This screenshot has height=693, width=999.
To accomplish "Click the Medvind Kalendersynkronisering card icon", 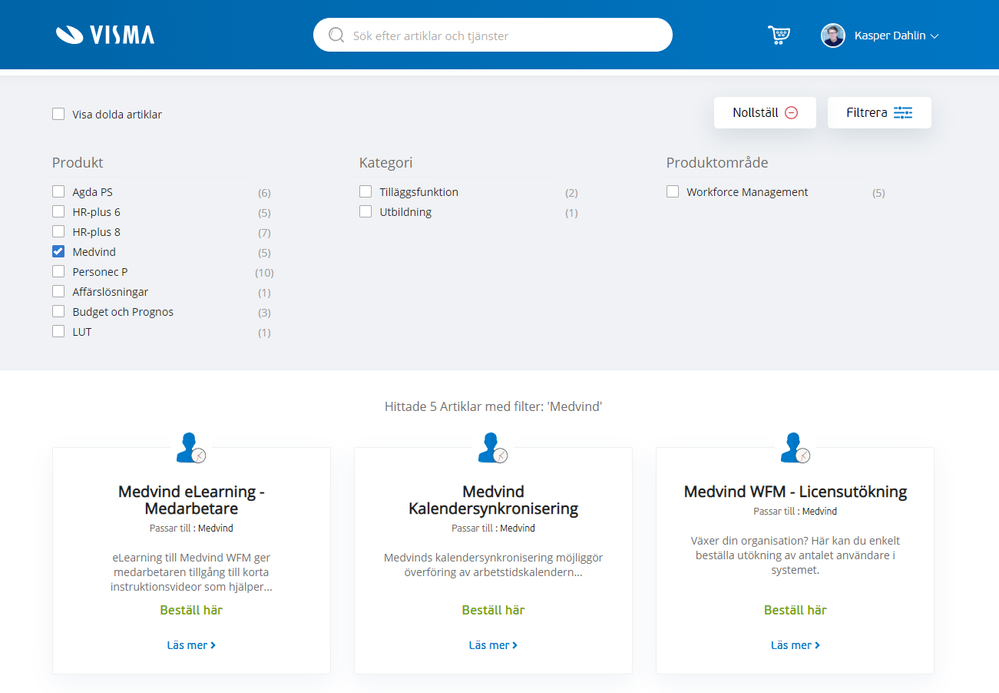I will click(x=493, y=448).
